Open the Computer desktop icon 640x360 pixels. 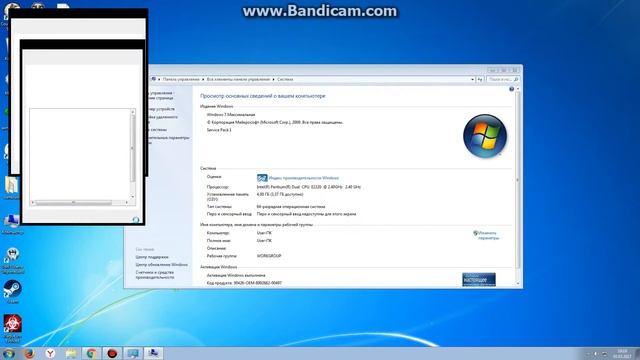(x=12, y=224)
